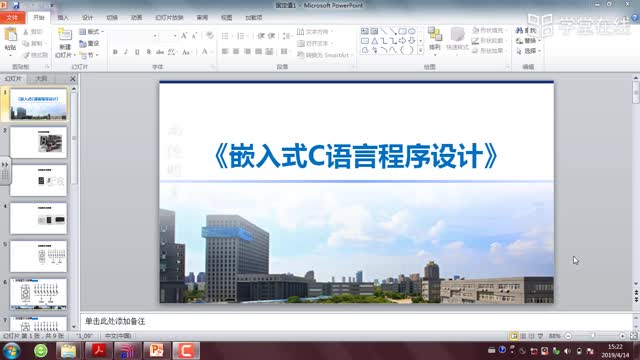This screenshot has width=640, height=360.
Task: Align text right
Action: click(247, 51)
